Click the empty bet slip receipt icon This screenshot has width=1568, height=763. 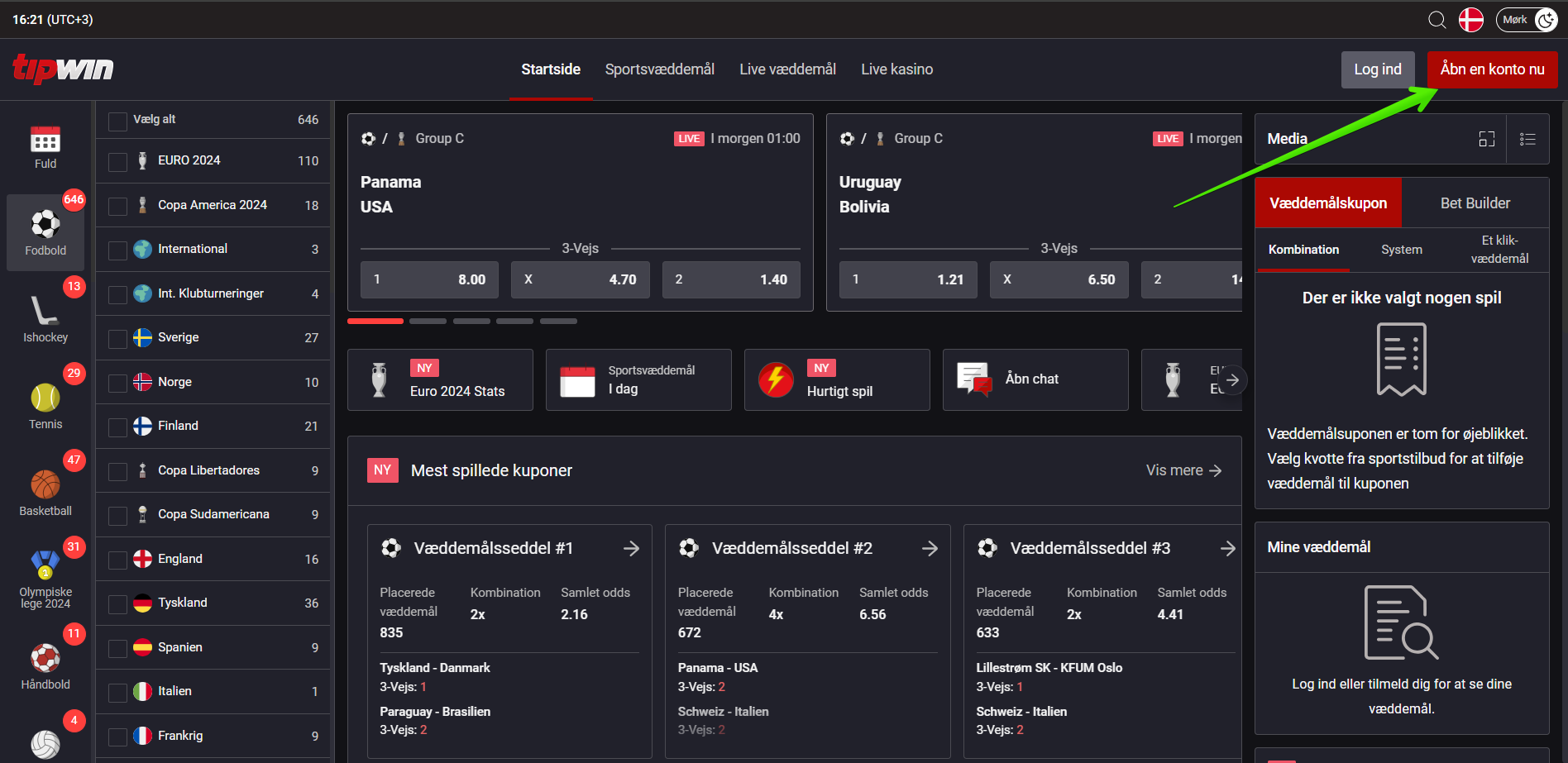[x=1402, y=360]
